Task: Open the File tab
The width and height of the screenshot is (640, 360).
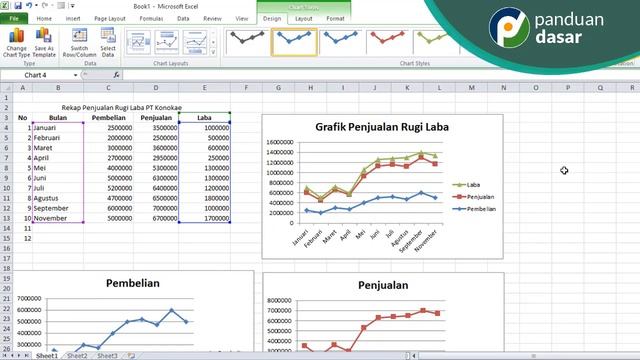Action: (14, 18)
